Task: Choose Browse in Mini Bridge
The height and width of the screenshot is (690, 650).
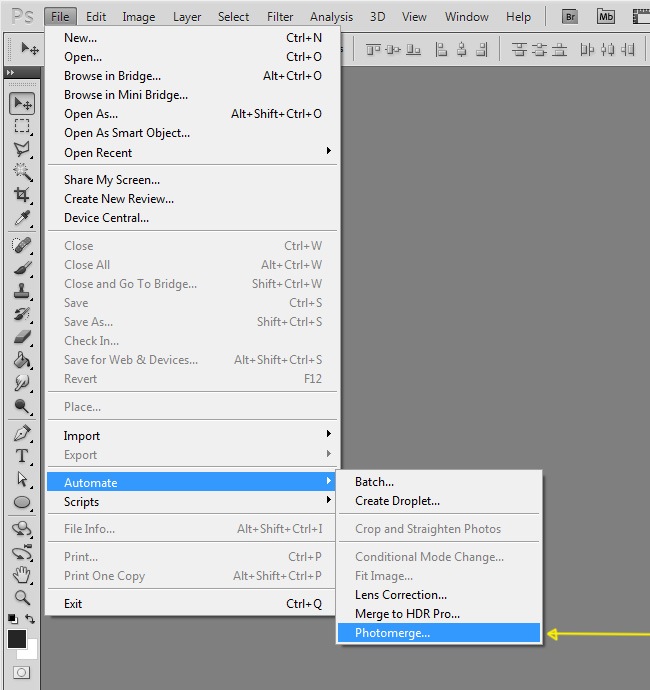Action: coord(192,95)
